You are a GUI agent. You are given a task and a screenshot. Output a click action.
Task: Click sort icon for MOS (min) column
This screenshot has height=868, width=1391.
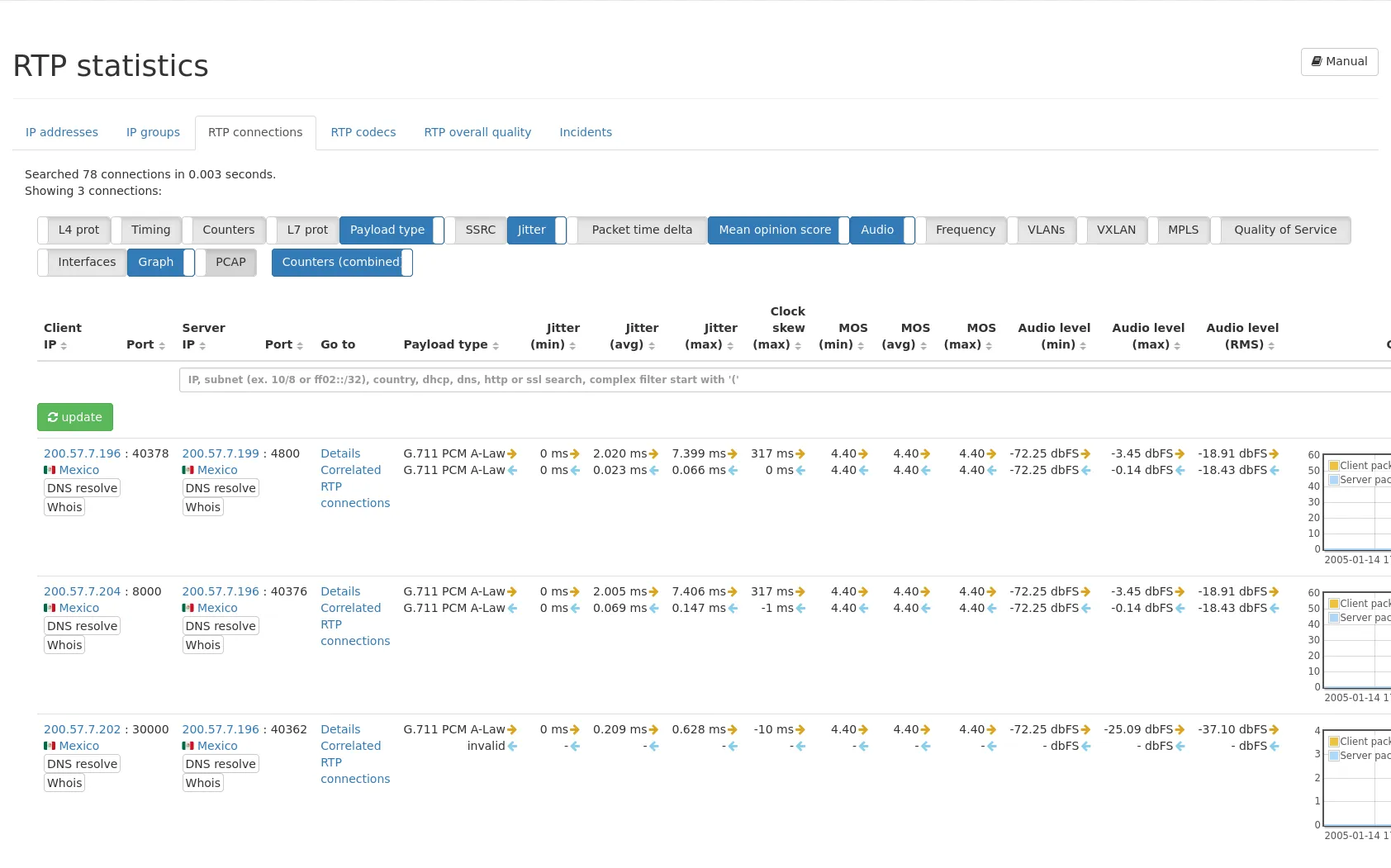pyautogui.click(x=861, y=346)
